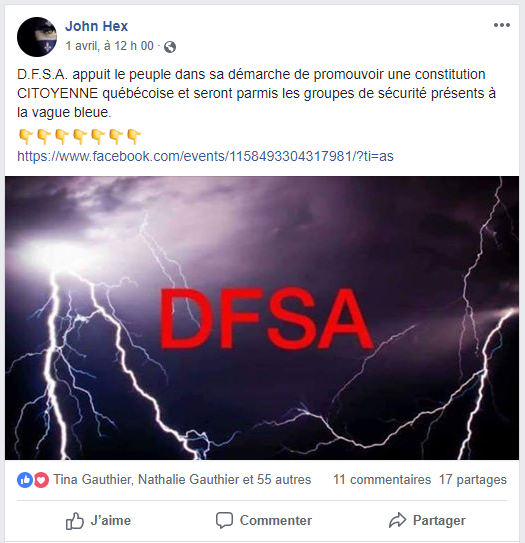This screenshot has height=543, width=525.
Task: Like the post with J'aime label
Action: pos(111,520)
